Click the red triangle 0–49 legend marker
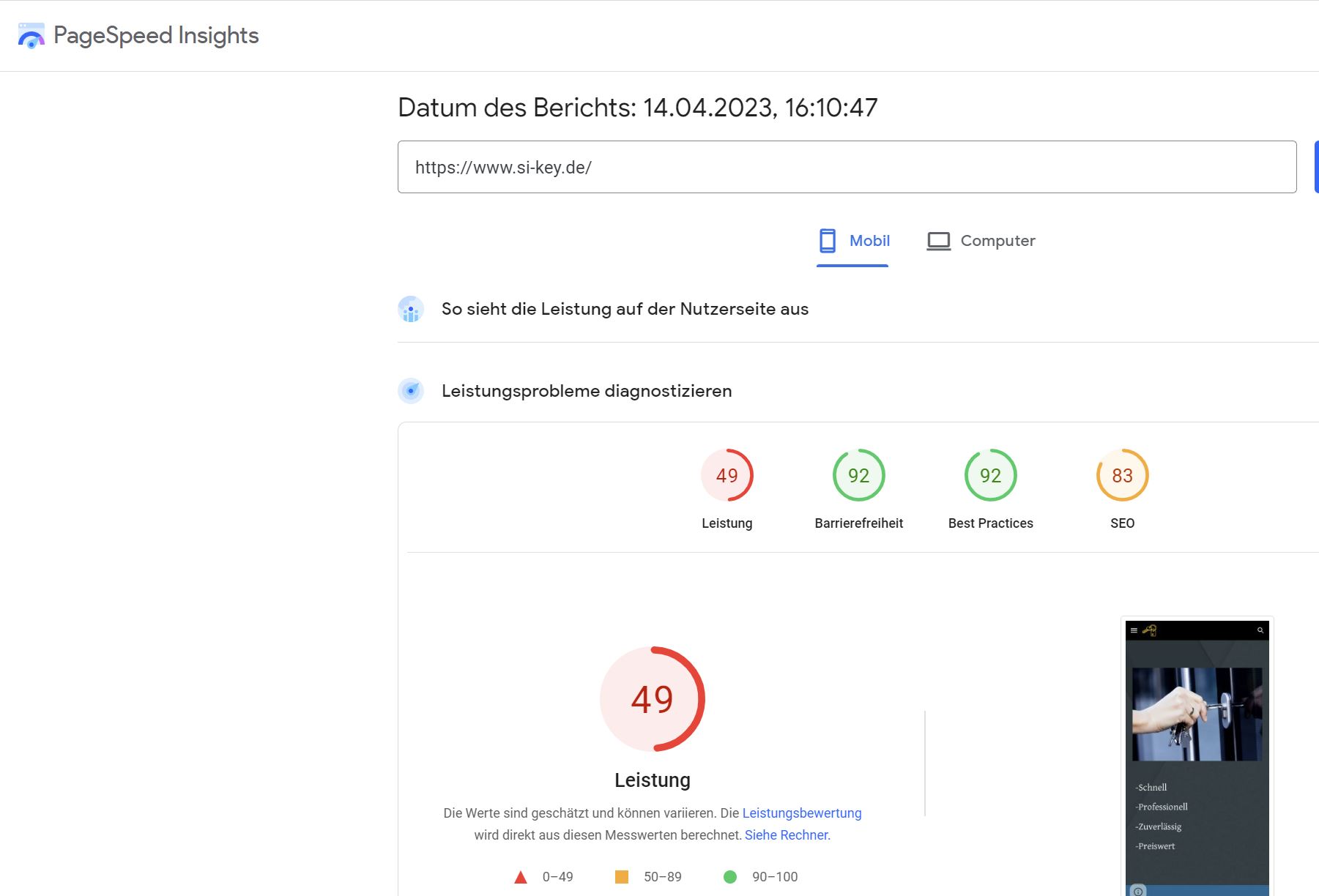1319x896 pixels. (521, 877)
